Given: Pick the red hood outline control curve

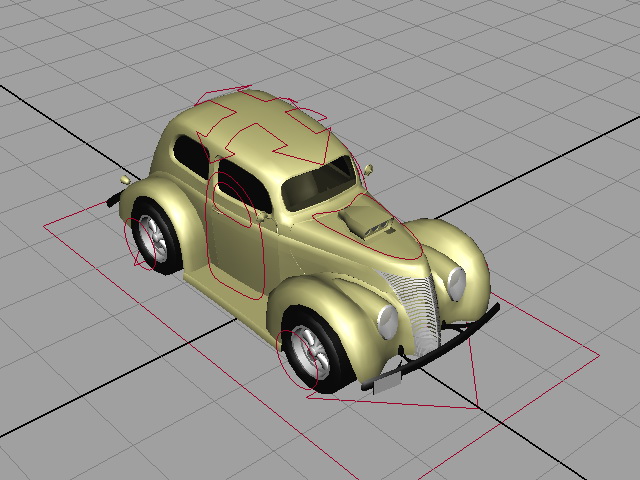Looking at the screenshot, I should click(x=367, y=227).
